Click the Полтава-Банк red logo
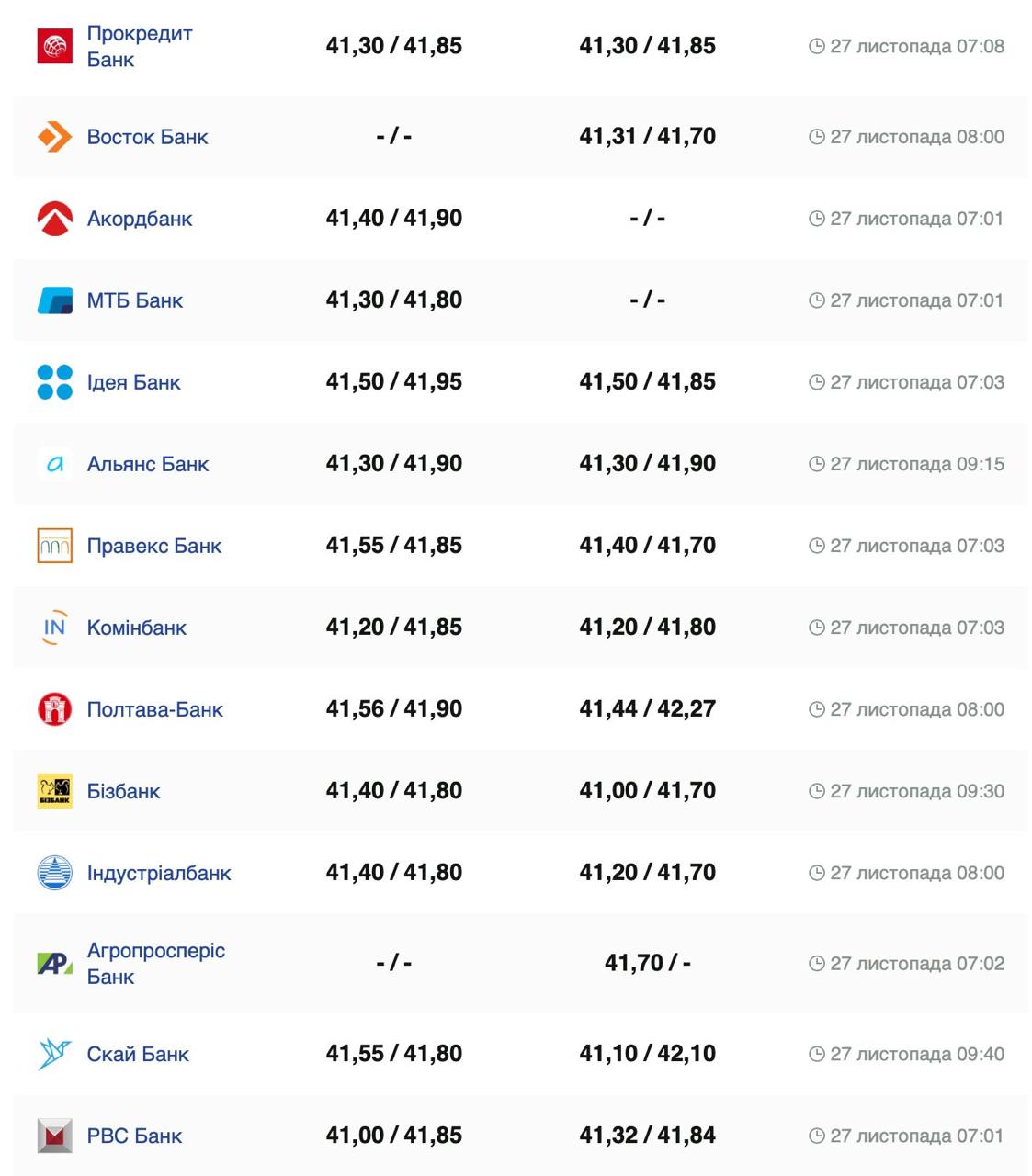This screenshot has height=1176, width=1032. click(54, 709)
